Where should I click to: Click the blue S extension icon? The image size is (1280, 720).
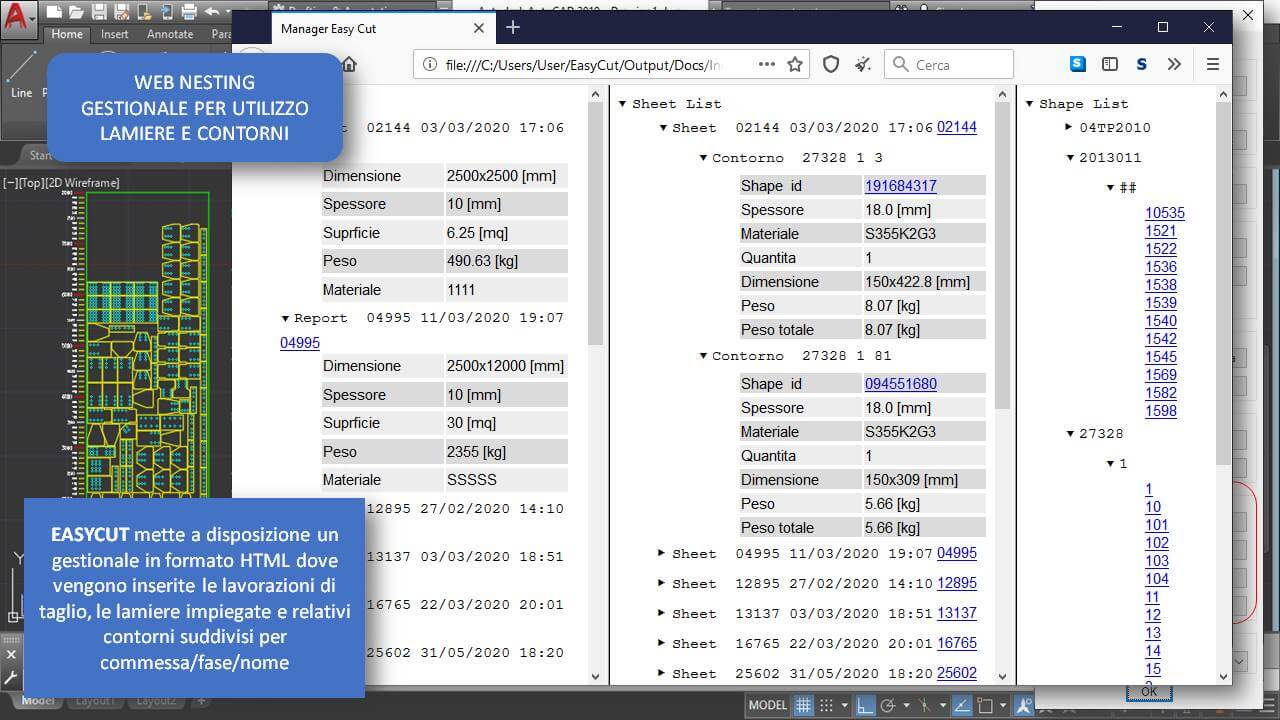(1077, 64)
